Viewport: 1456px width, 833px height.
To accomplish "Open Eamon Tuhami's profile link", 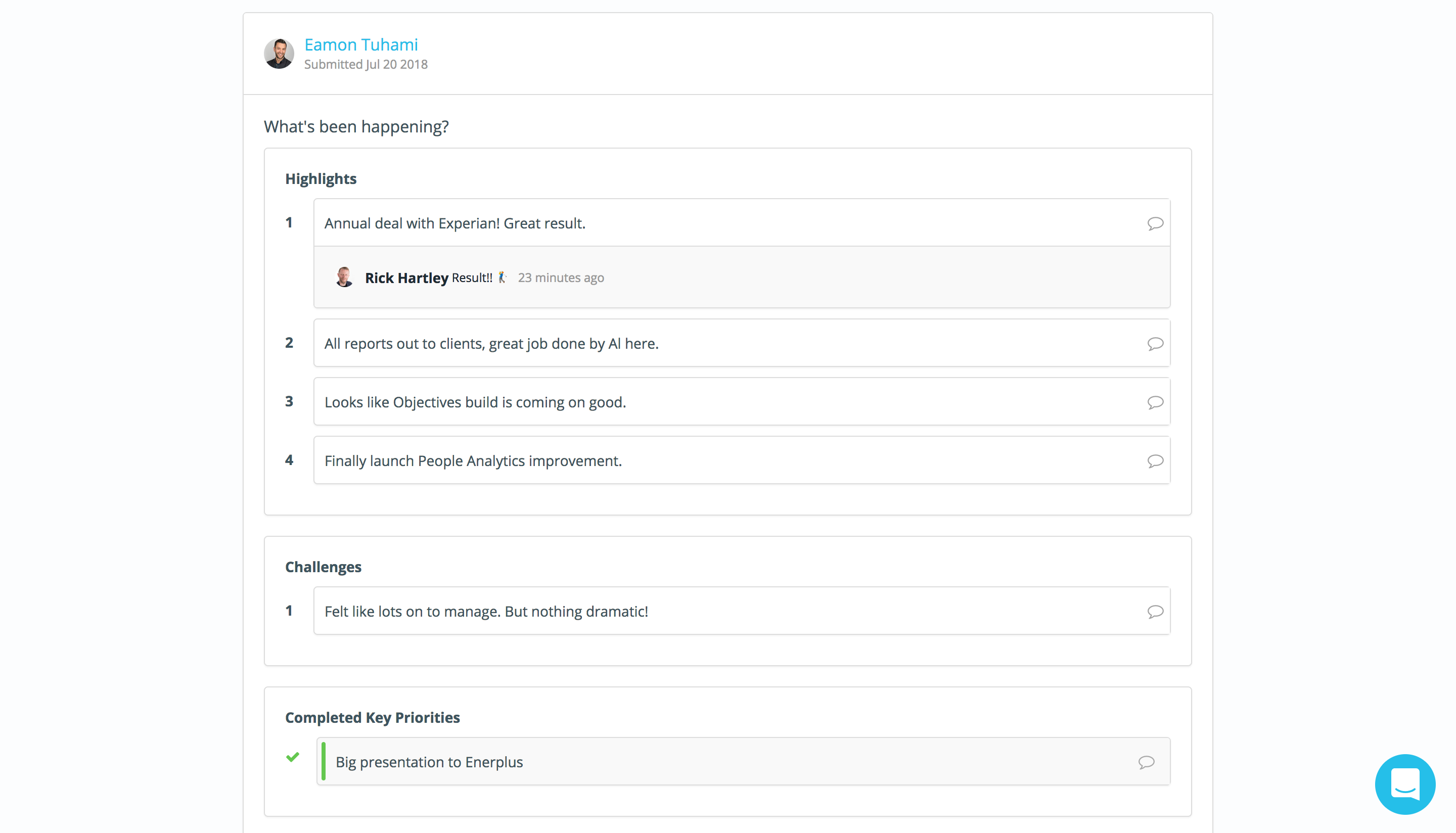I will (360, 44).
